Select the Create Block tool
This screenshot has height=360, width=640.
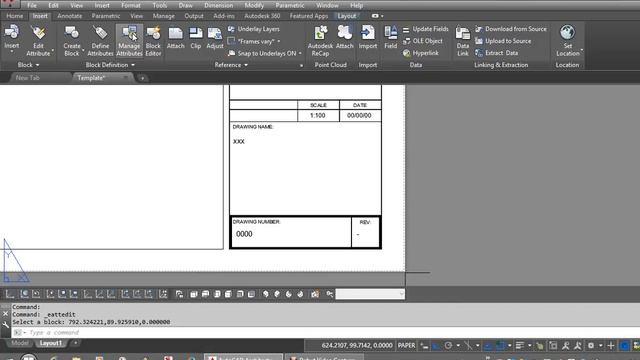[x=72, y=40]
